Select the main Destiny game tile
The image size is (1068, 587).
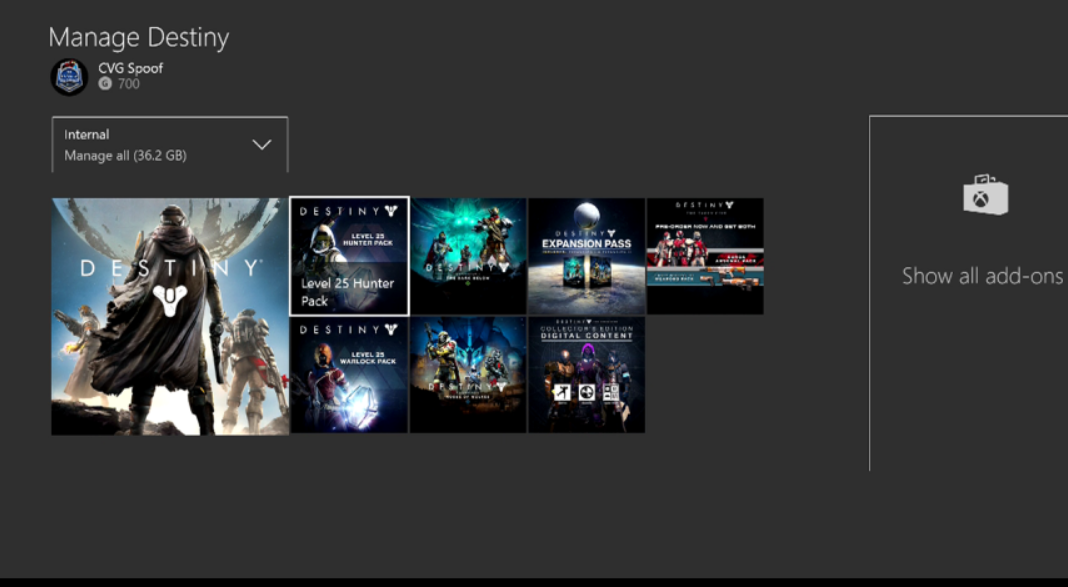click(170, 317)
